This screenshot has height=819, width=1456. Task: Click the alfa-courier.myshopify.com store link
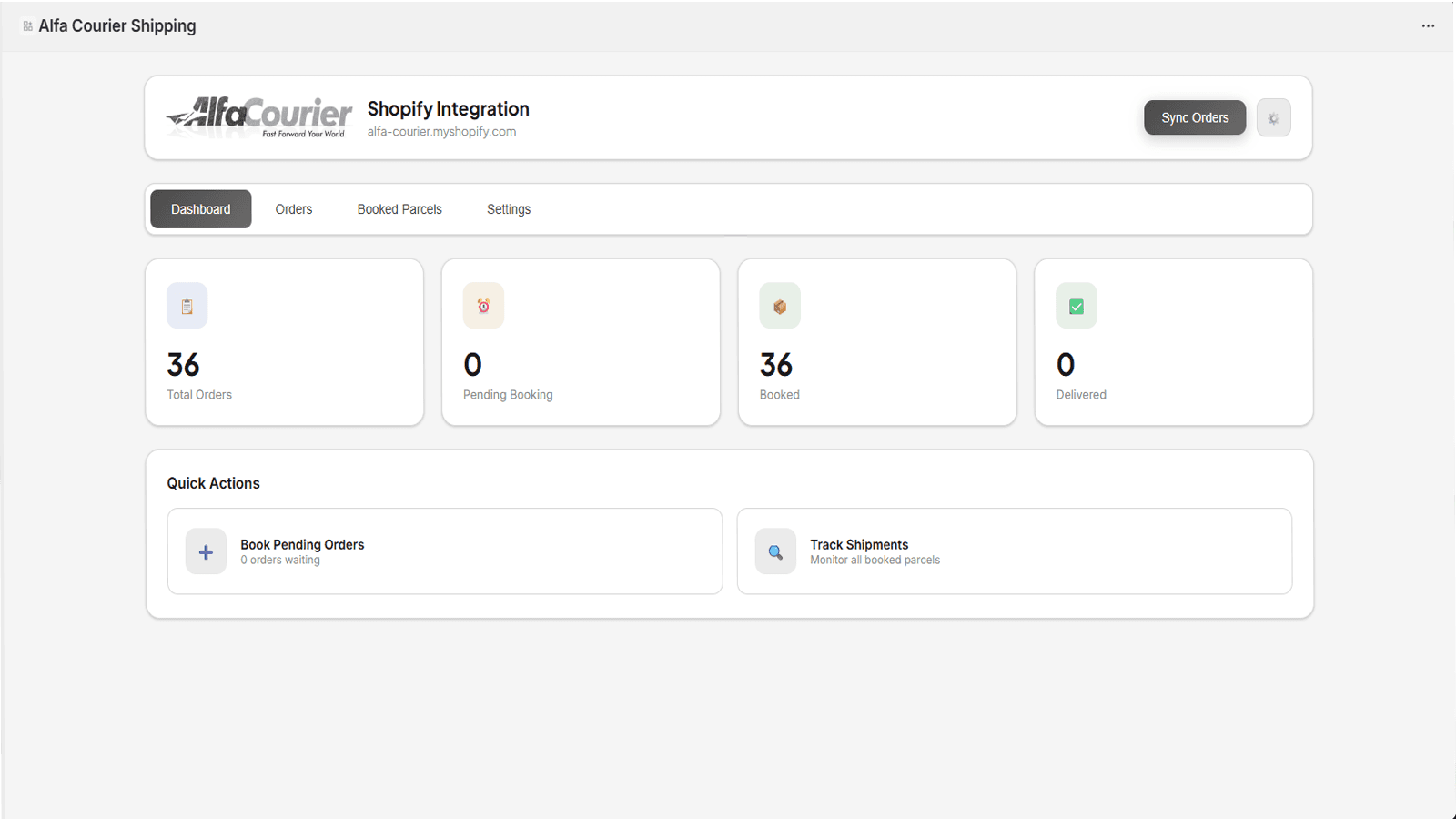click(x=441, y=132)
